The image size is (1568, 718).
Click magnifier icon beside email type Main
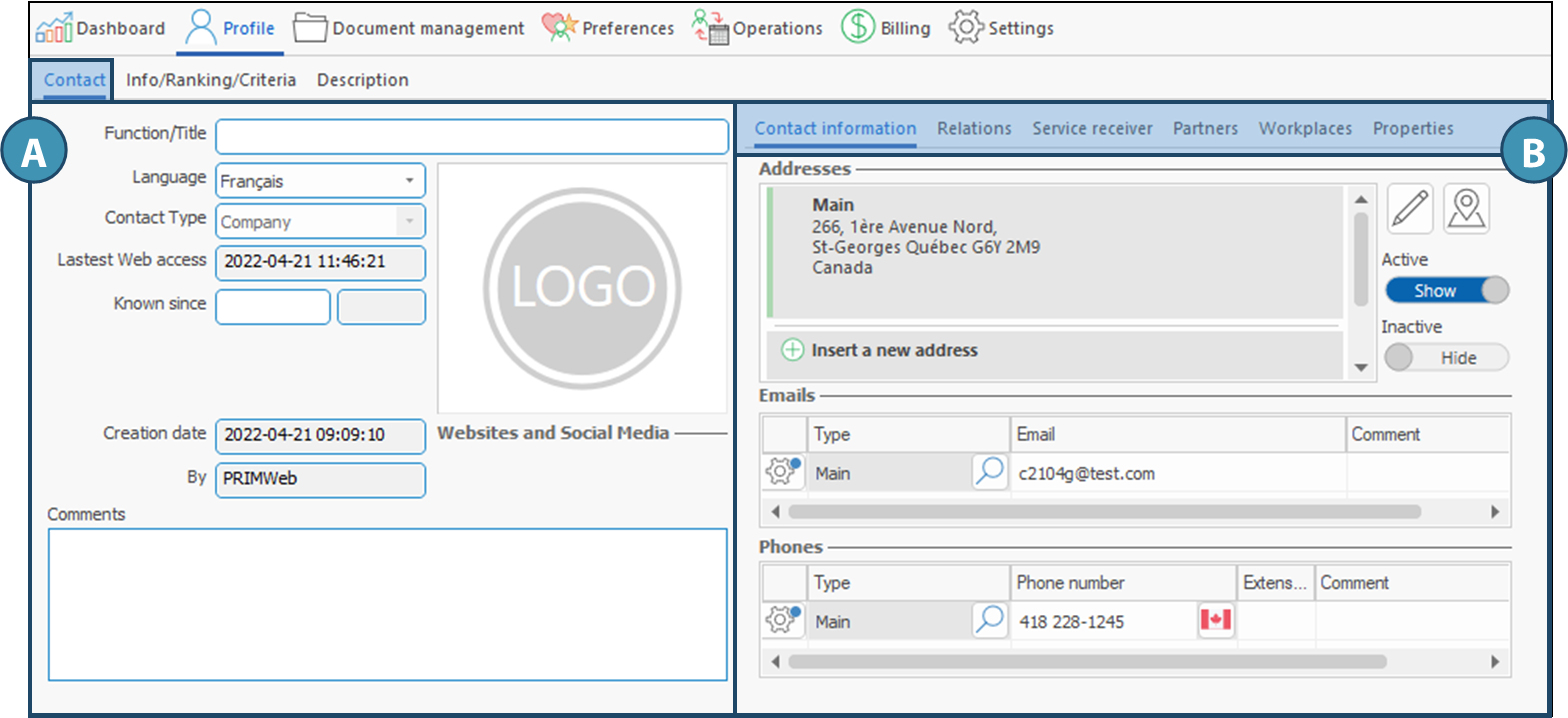pos(989,473)
